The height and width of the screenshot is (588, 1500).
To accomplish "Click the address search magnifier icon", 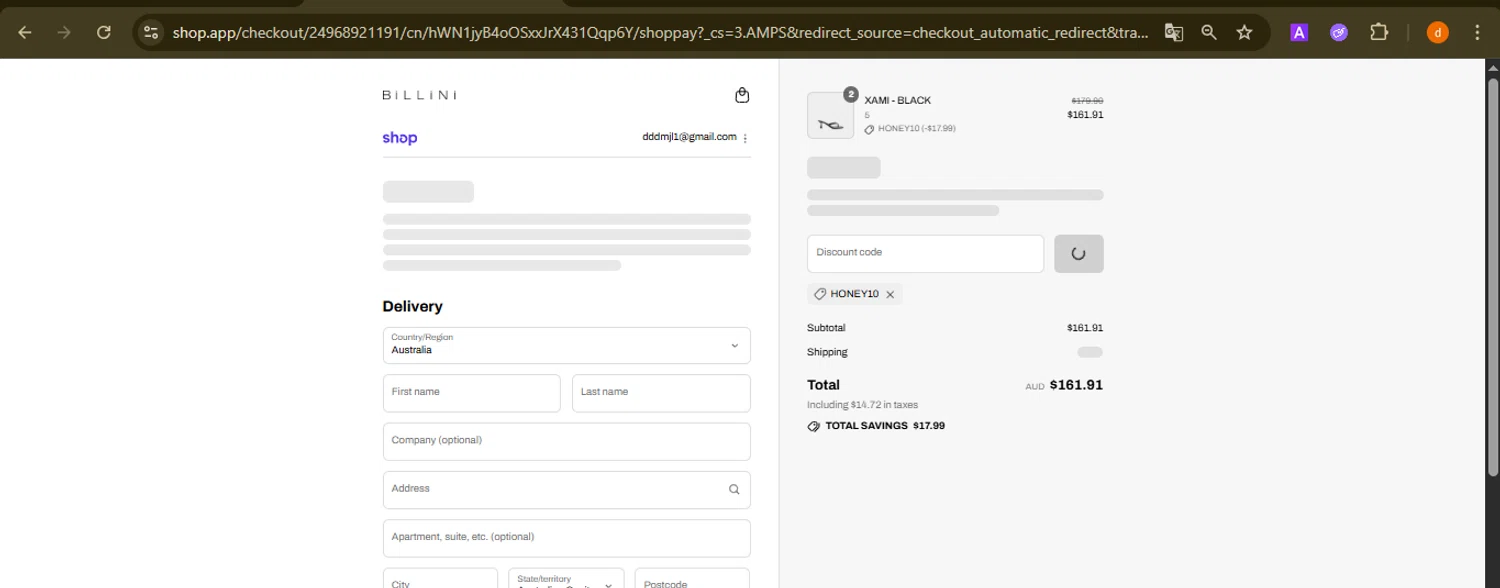I will 734,489.
